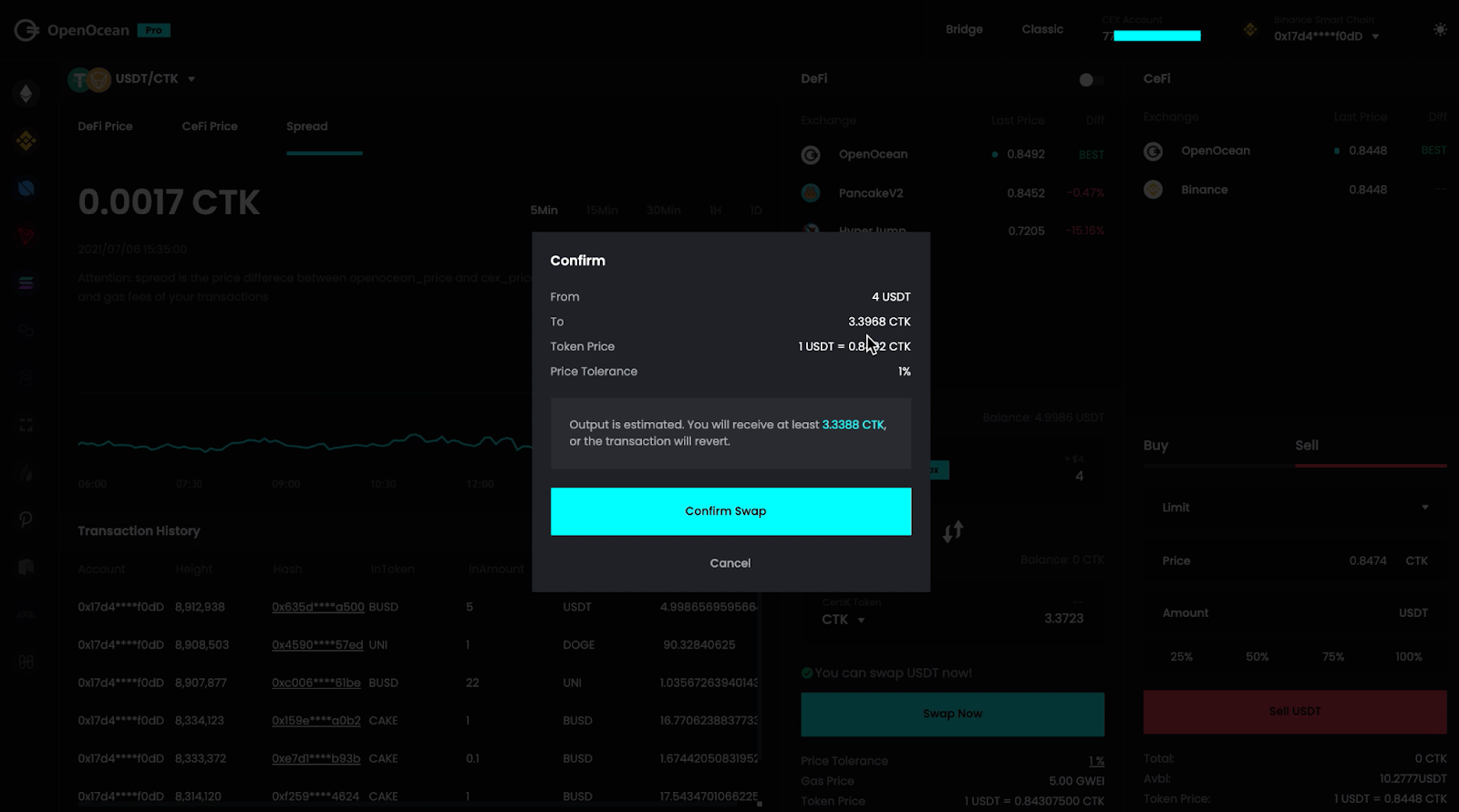Click the 1% Price Tolerance link under Swap Now
The image size is (1459, 812).
pyautogui.click(x=1096, y=761)
